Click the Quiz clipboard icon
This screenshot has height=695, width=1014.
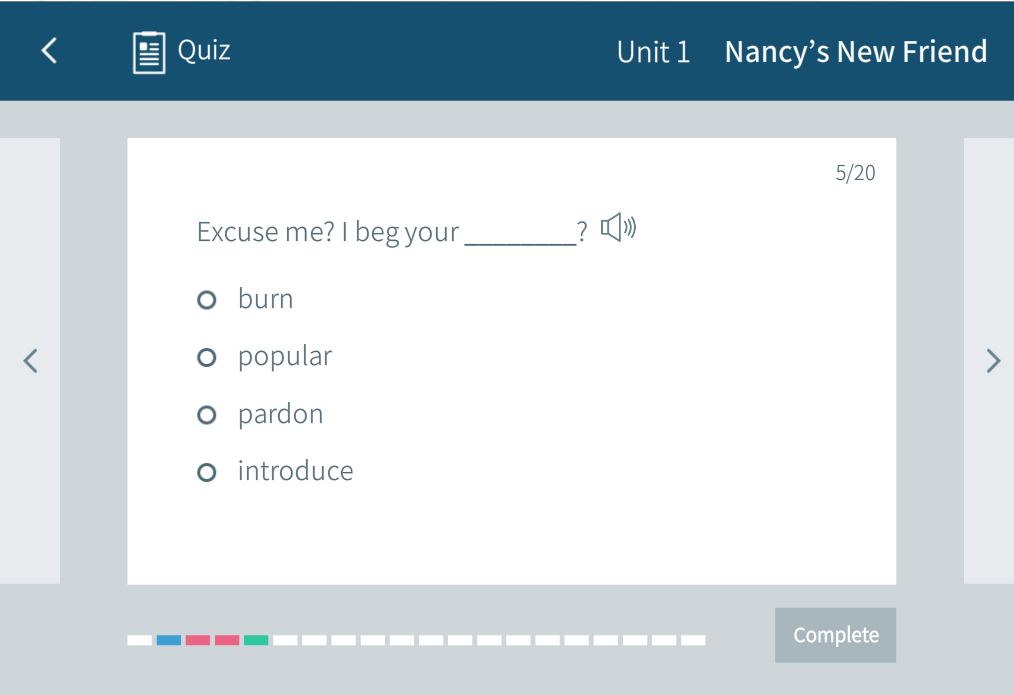click(x=149, y=52)
